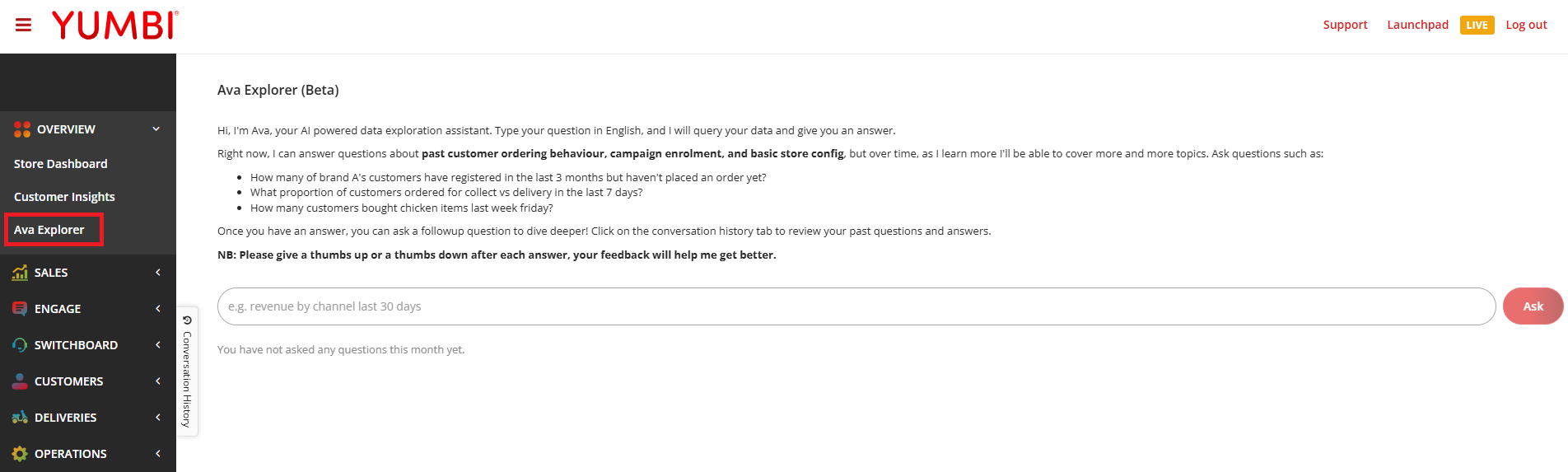Focus the Ava question input field

(856, 306)
